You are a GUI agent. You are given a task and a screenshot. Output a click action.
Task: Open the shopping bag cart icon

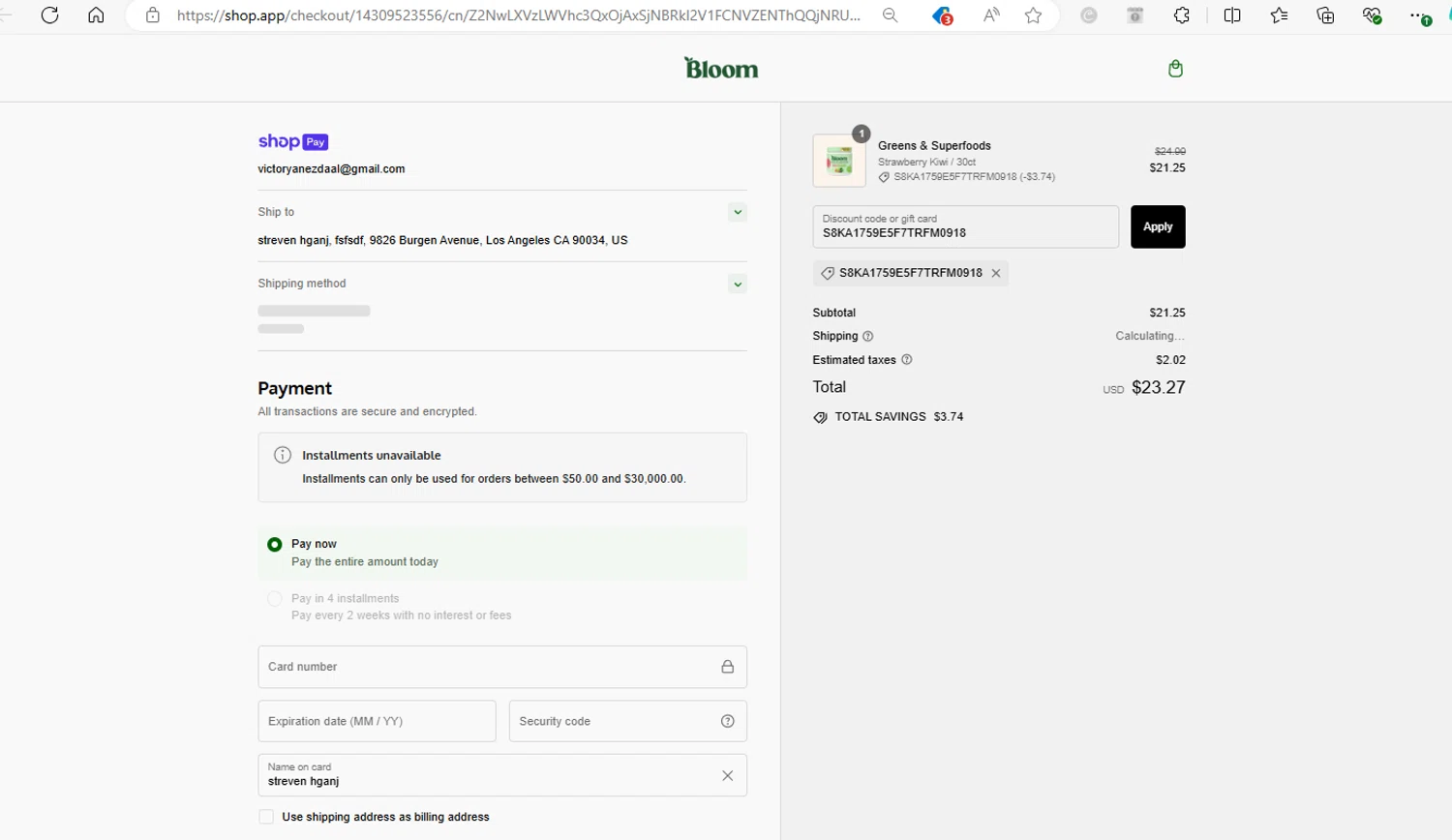[1175, 69]
